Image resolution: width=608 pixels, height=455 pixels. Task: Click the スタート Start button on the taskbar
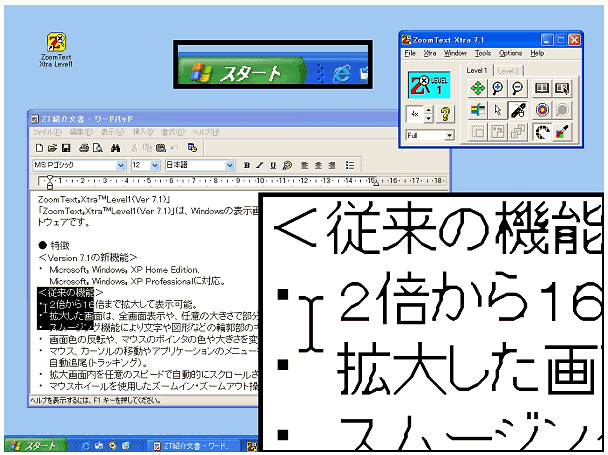coord(34,446)
